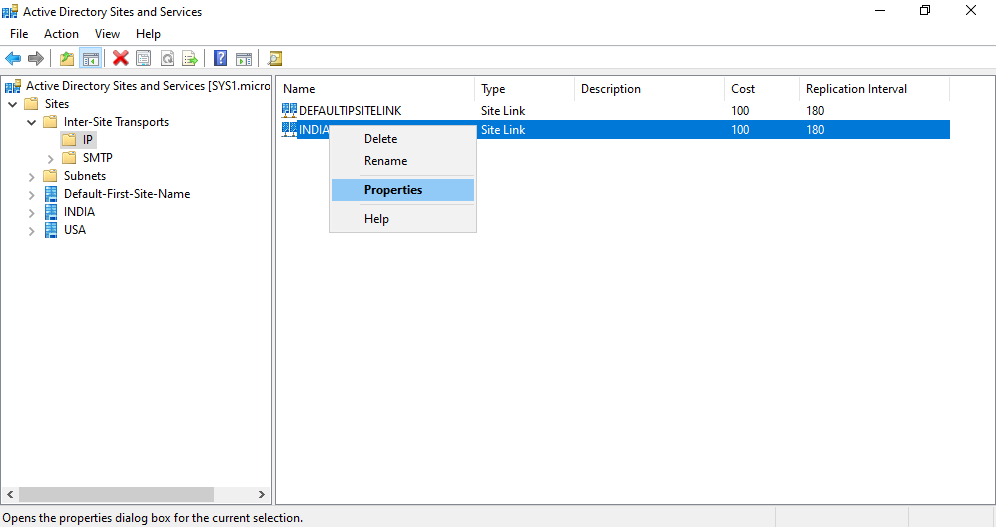The width and height of the screenshot is (996, 527).
Task: Open Properties via toolbar properties icon
Action: point(144,58)
